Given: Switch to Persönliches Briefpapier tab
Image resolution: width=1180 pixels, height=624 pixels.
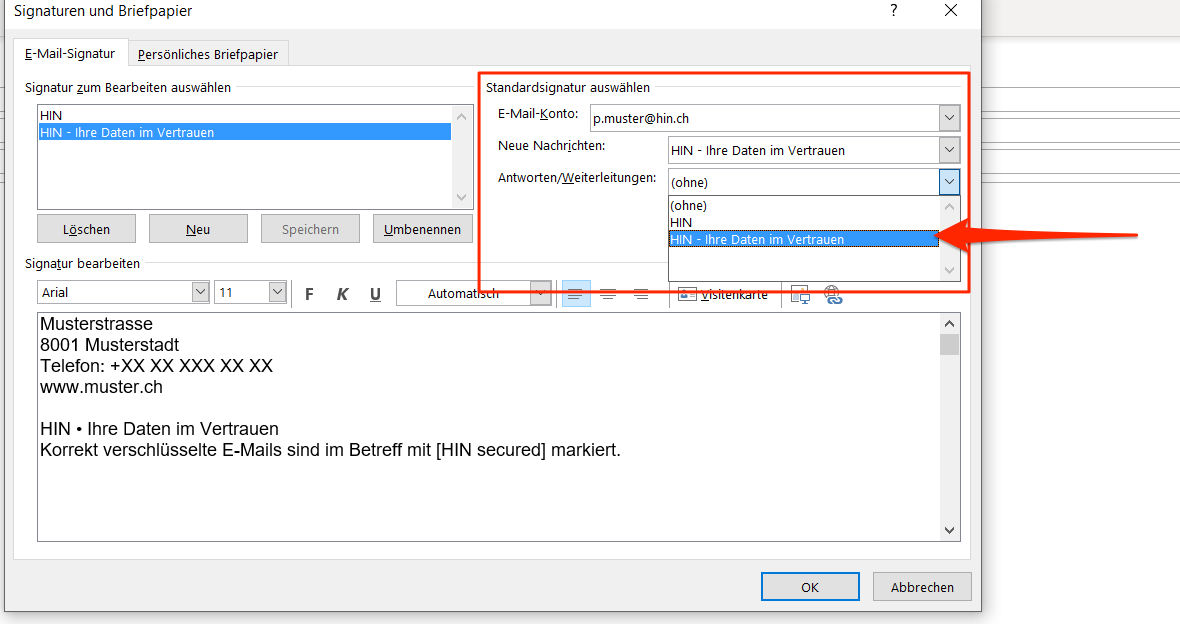Looking at the screenshot, I should pyautogui.click(x=208, y=54).
